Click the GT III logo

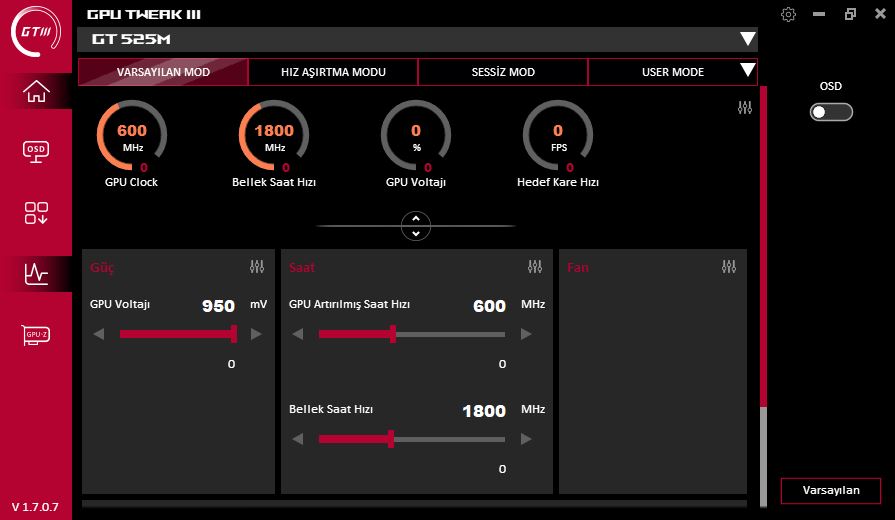point(36,31)
